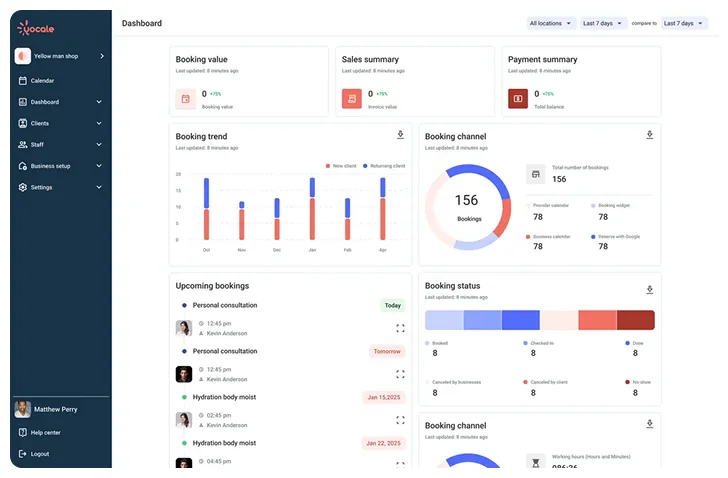Click the Jan 15,2025 date badge
This screenshot has height=478, width=728.
(x=384, y=398)
